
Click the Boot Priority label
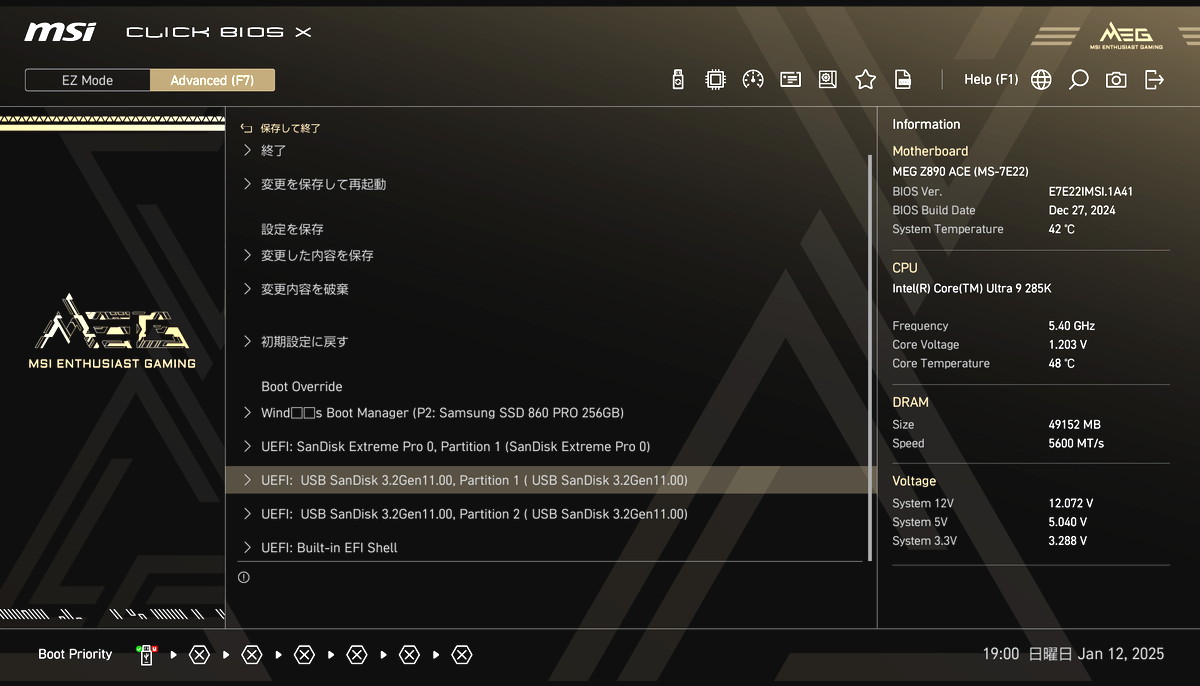(75, 655)
